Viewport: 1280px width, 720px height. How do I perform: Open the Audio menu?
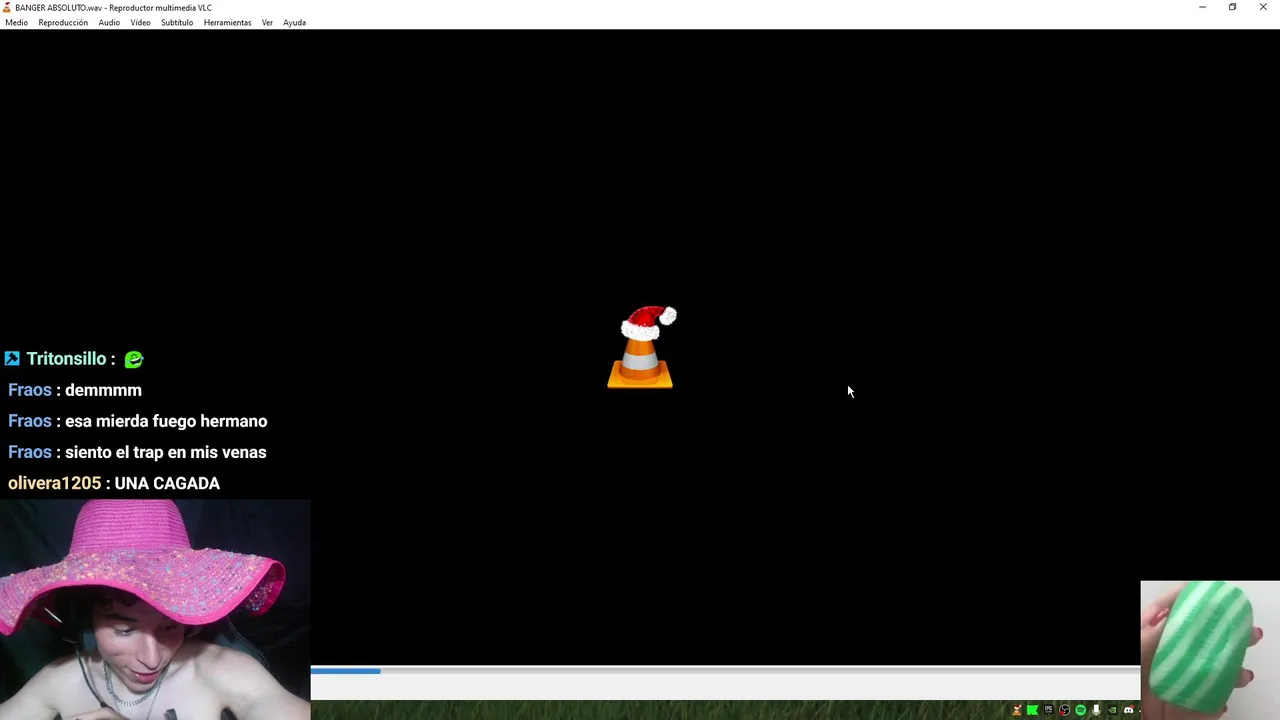tap(109, 22)
